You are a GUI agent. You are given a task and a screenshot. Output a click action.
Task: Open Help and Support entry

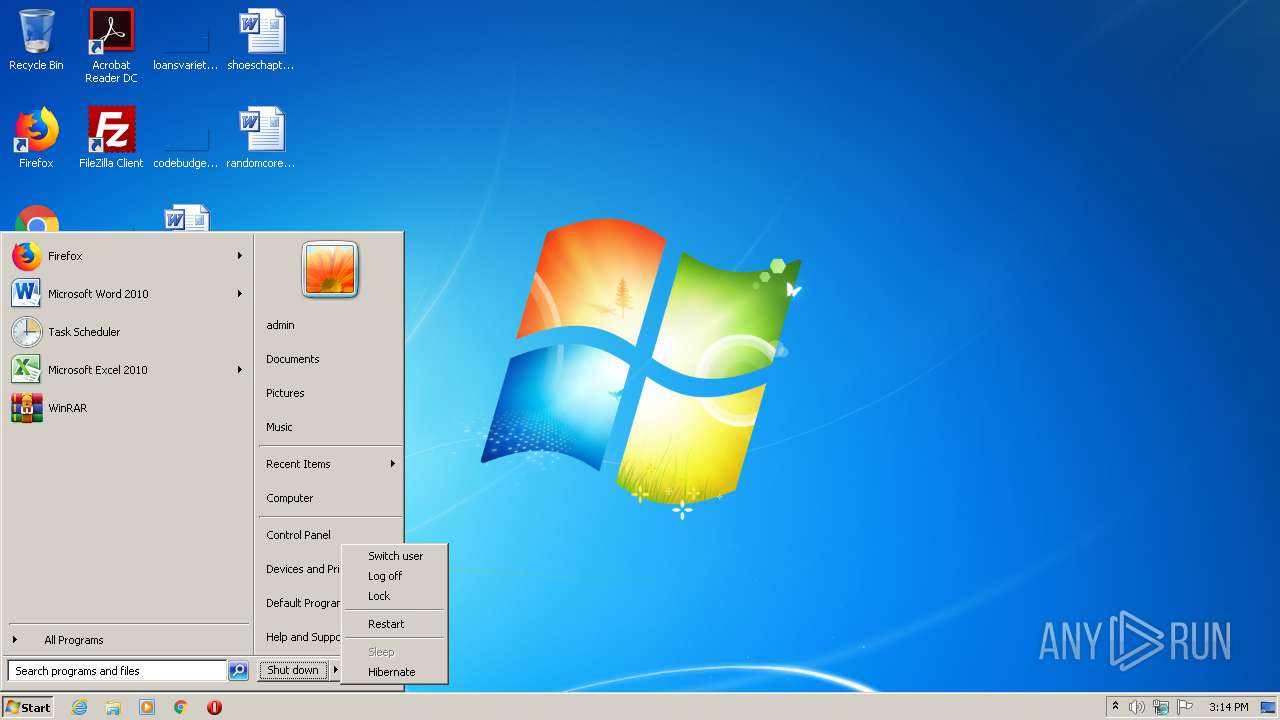point(301,637)
